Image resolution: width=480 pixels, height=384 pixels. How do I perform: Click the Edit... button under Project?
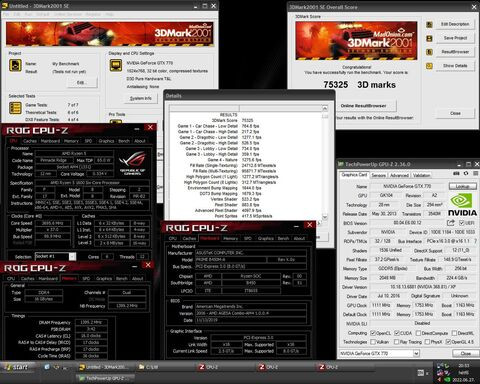tap(82, 82)
